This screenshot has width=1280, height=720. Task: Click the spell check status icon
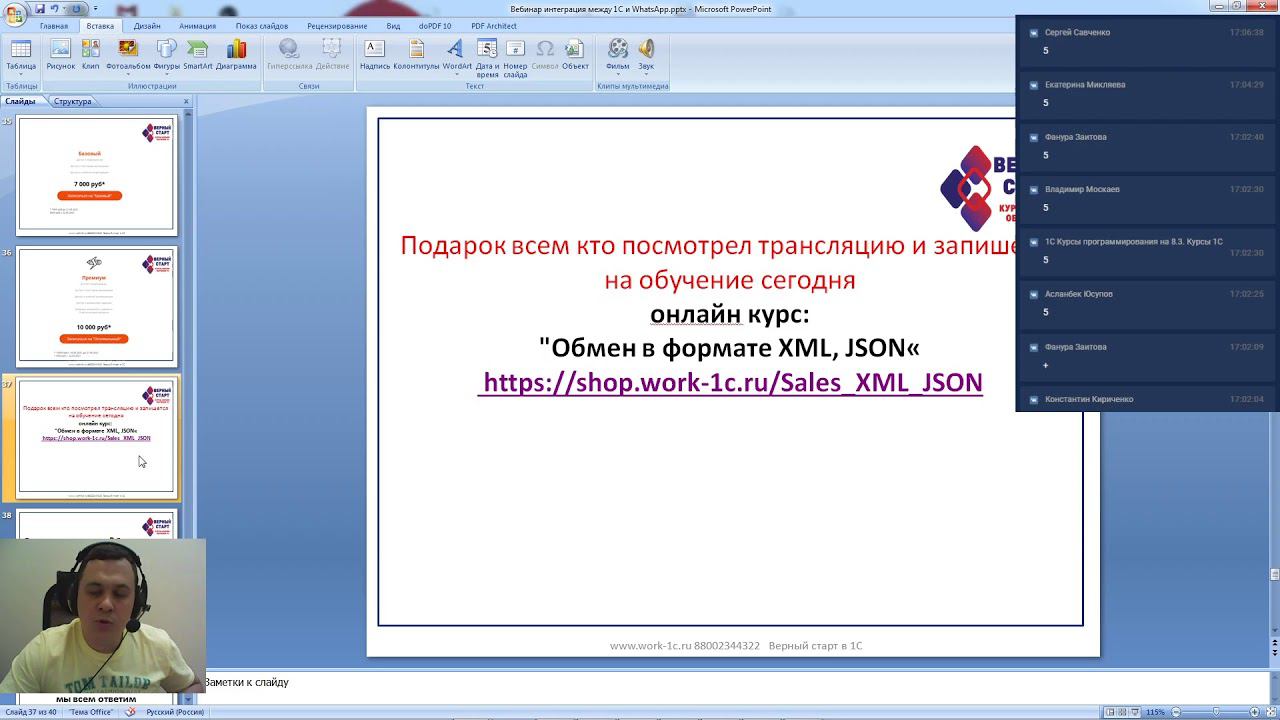pyautogui.click(x=130, y=712)
